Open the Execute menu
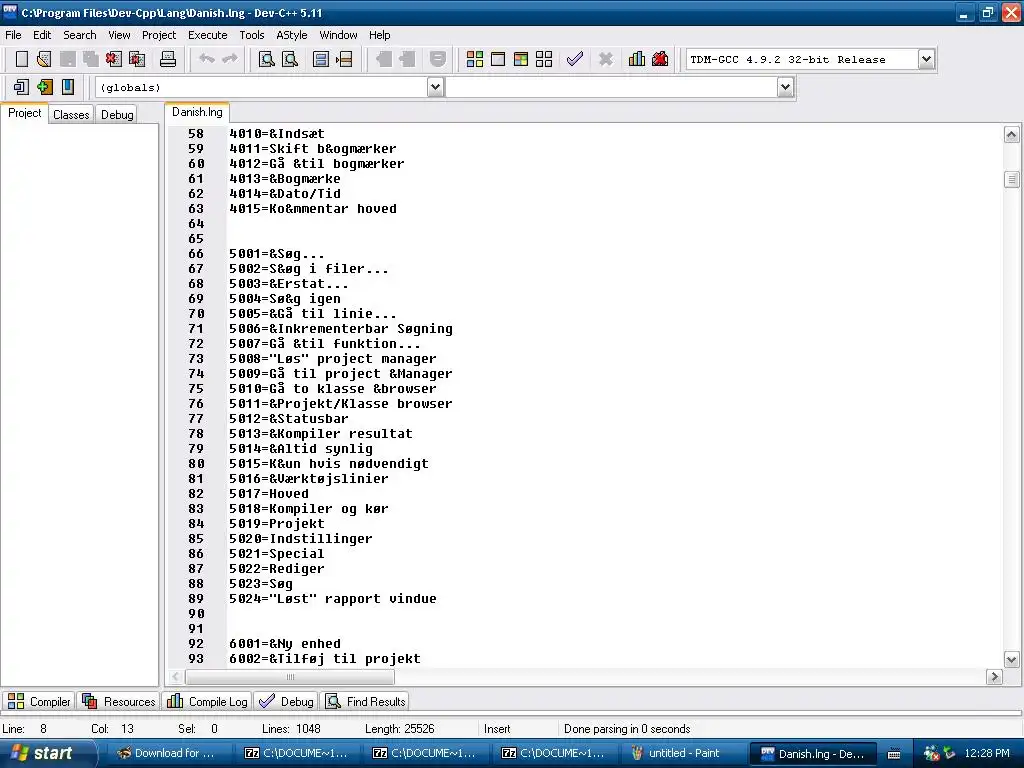Image resolution: width=1024 pixels, height=768 pixels. tap(208, 35)
